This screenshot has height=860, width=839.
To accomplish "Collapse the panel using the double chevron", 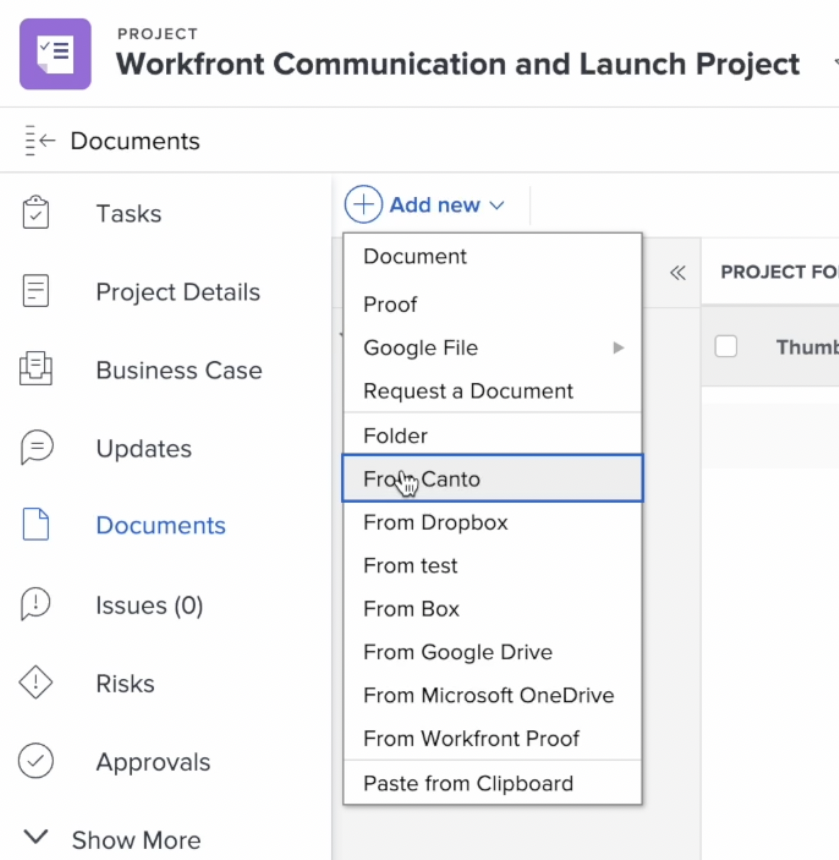I will pyautogui.click(x=677, y=272).
